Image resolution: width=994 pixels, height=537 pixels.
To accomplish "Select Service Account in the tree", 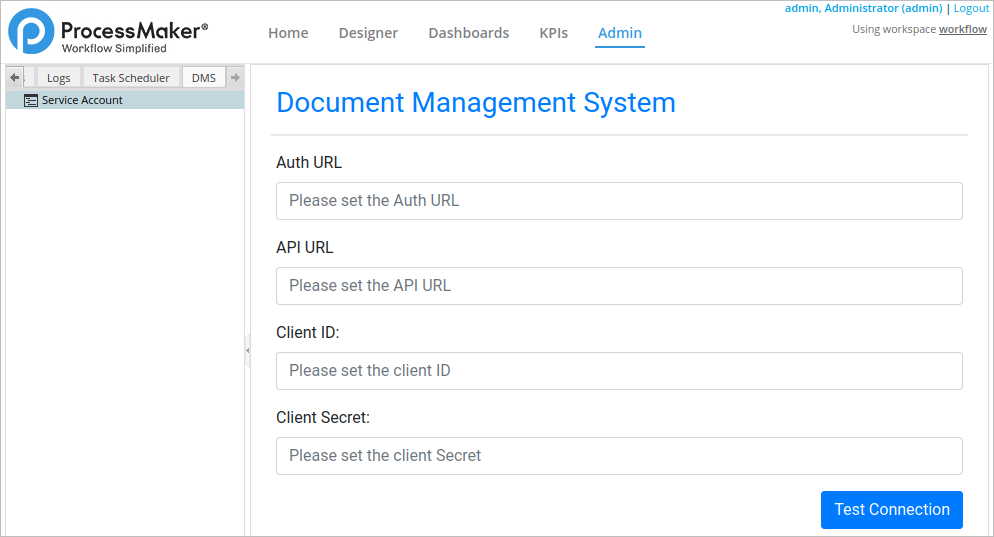I will point(82,101).
